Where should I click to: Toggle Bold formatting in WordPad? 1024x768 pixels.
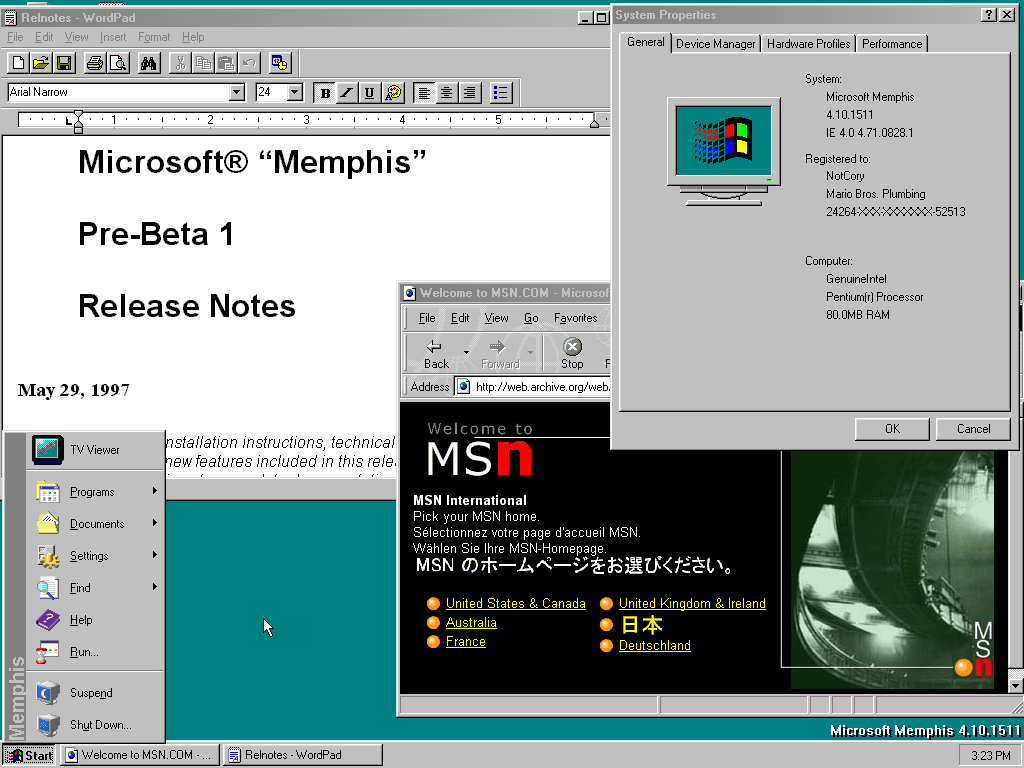tap(325, 93)
